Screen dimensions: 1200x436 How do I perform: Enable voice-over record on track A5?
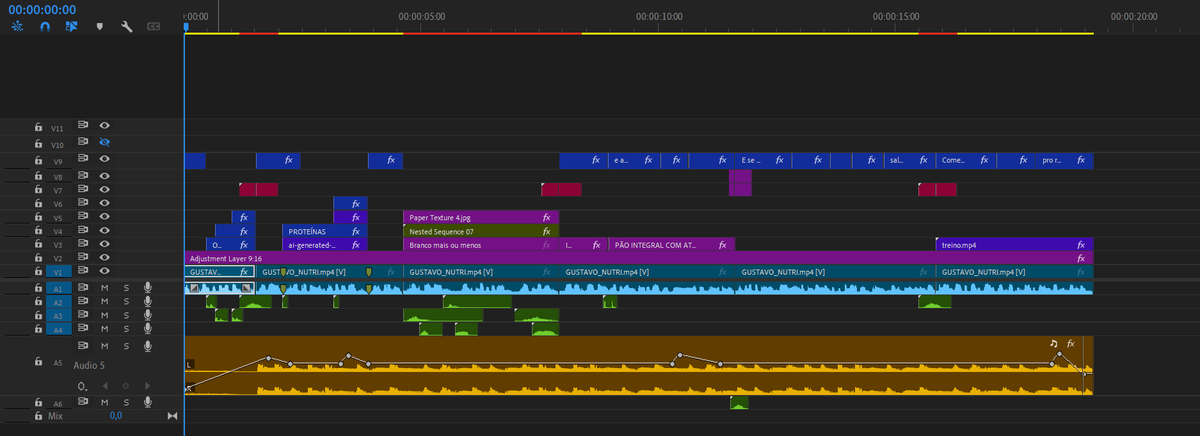(x=148, y=346)
